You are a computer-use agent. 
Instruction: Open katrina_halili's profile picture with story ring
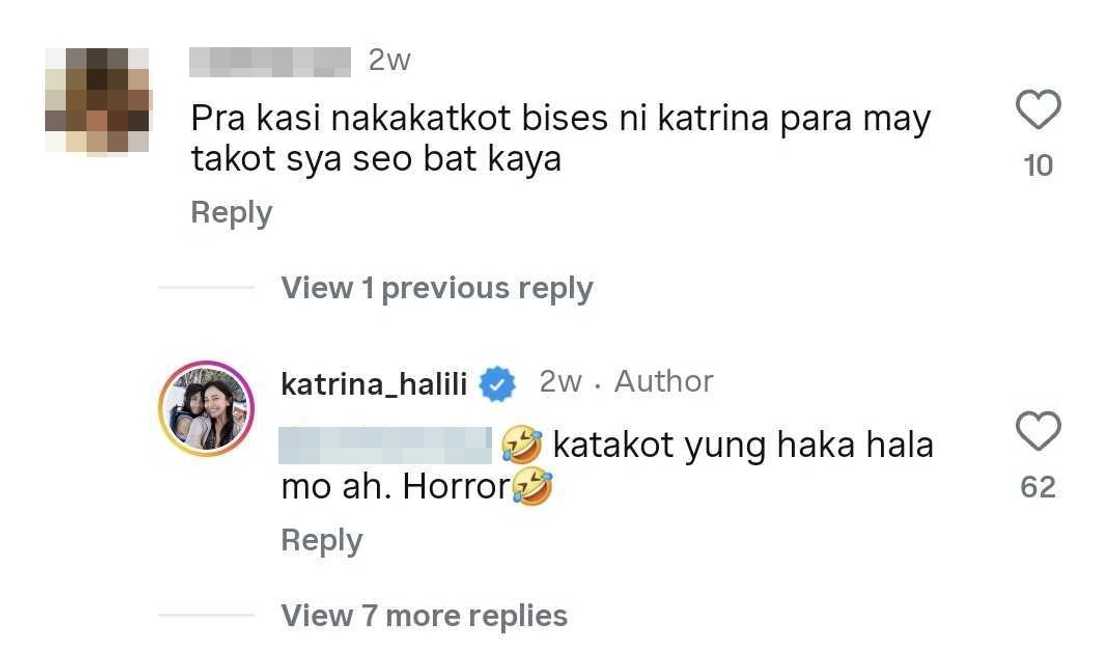pyautogui.click(x=206, y=408)
